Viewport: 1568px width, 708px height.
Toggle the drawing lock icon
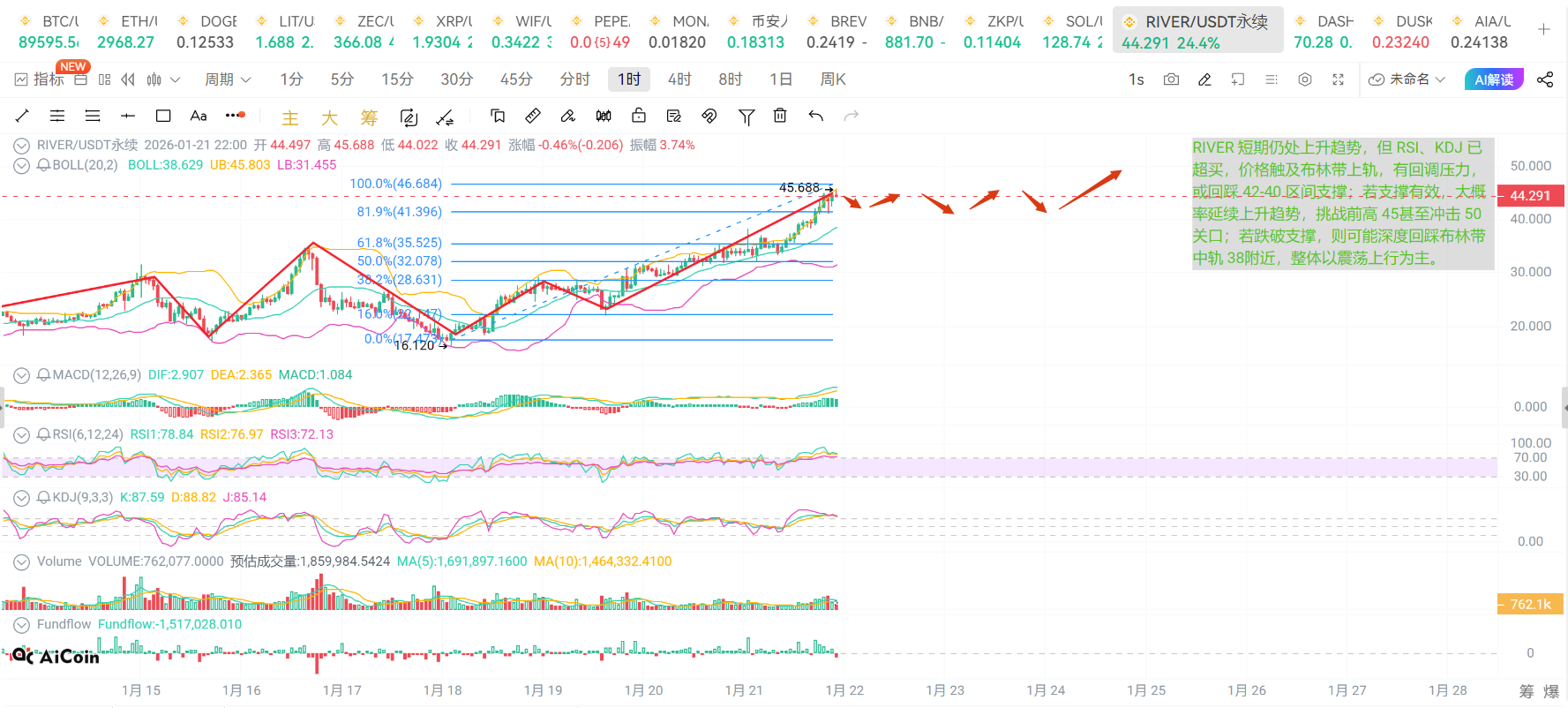click(639, 116)
